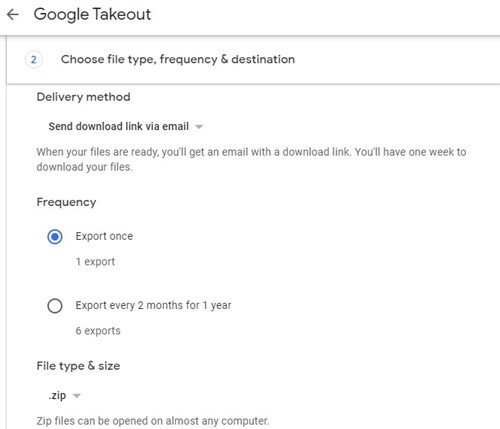Click the File type & size heading
500x429 pixels.
tap(78, 366)
